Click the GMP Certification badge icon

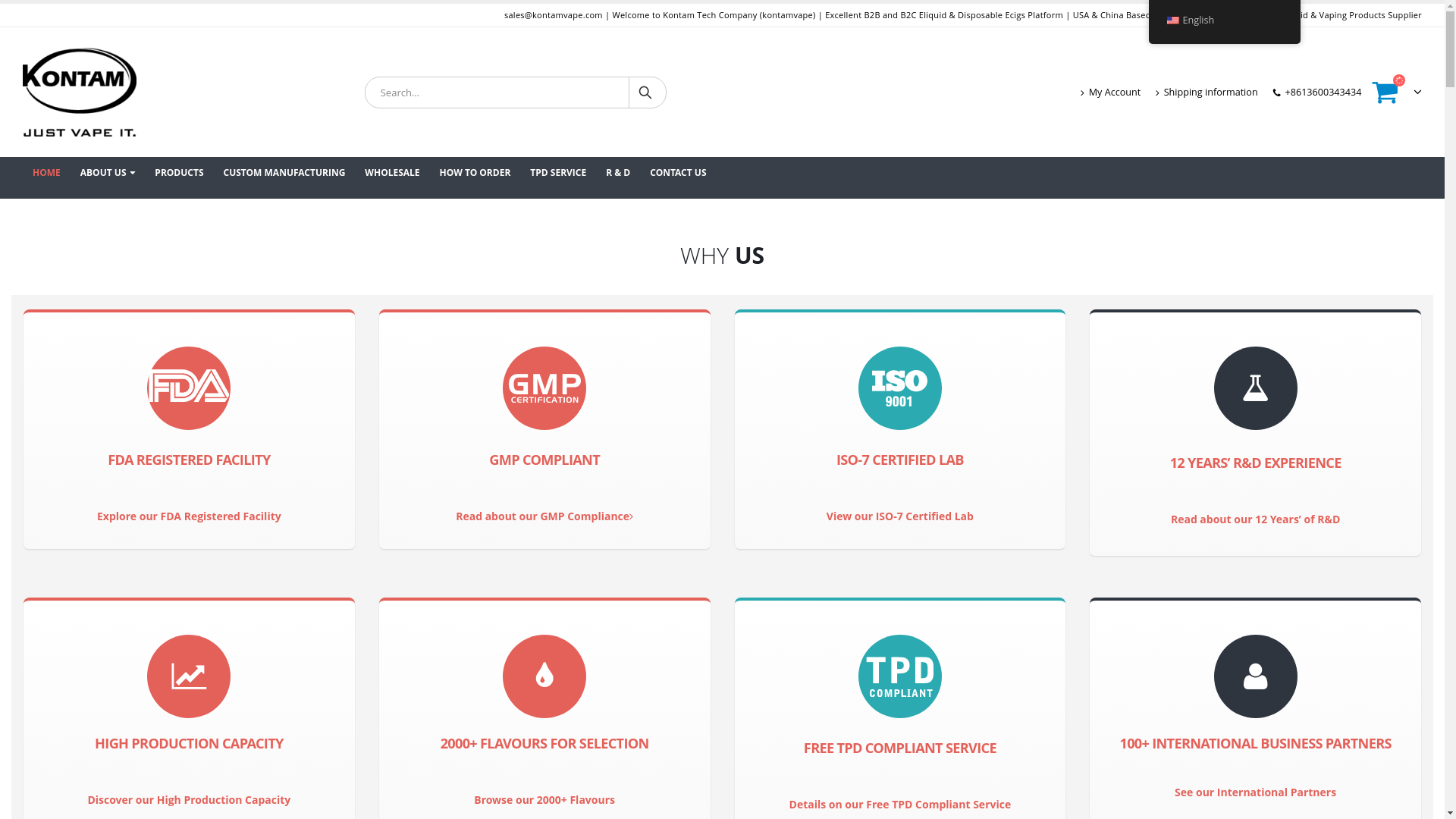pos(544,388)
